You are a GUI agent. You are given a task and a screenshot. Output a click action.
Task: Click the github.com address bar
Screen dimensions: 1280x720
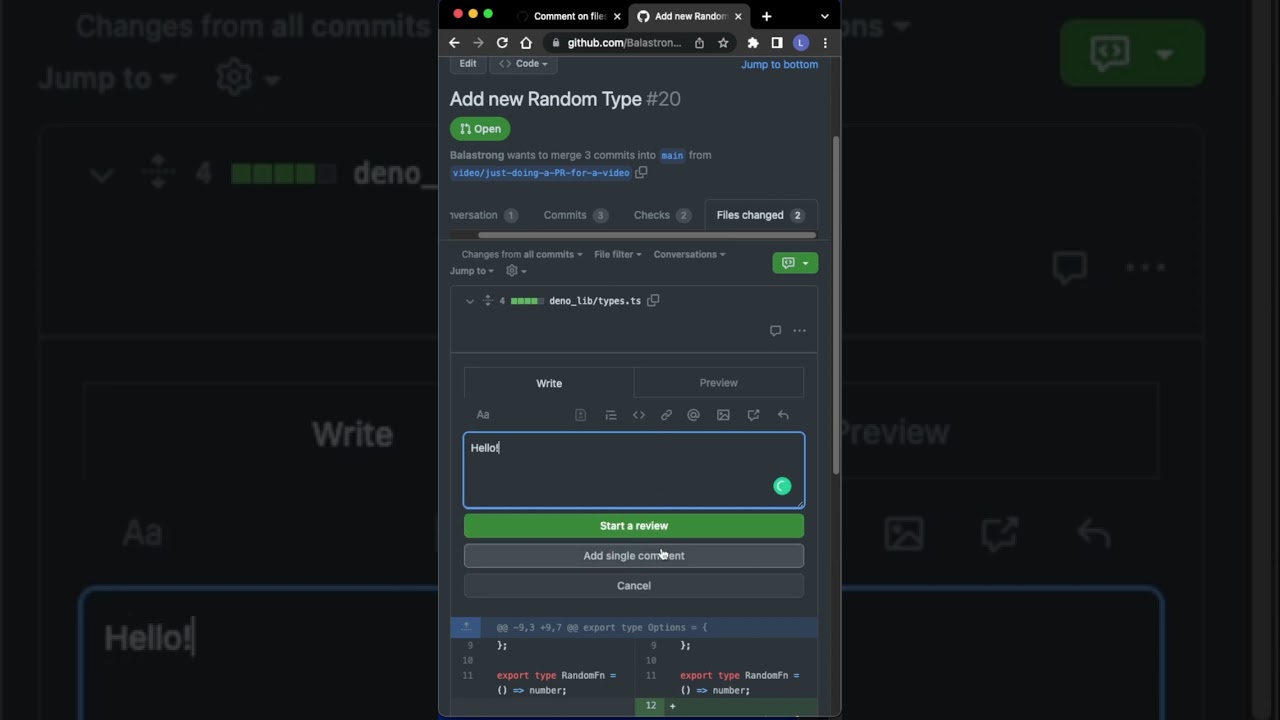pos(624,43)
